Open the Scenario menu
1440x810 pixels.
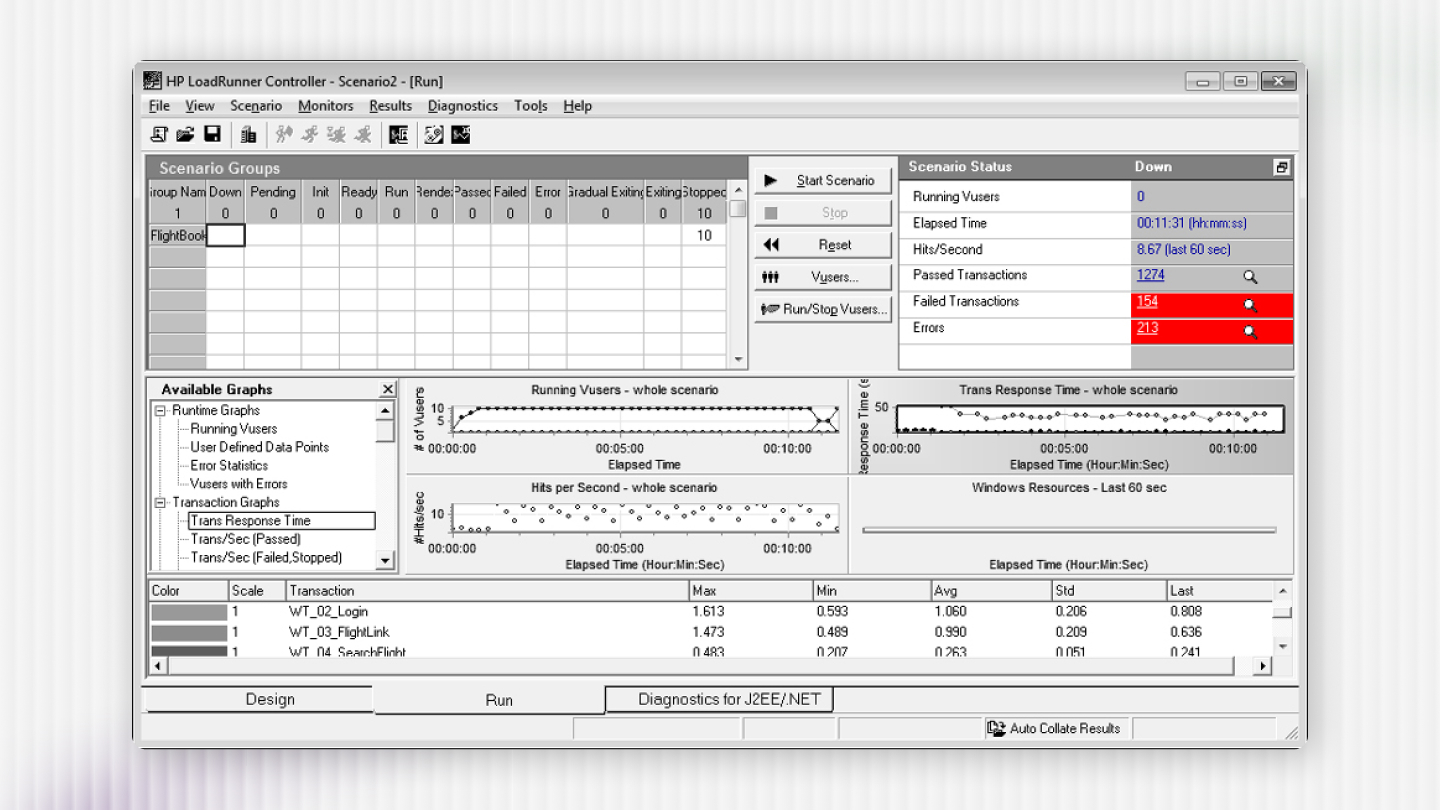tap(256, 106)
